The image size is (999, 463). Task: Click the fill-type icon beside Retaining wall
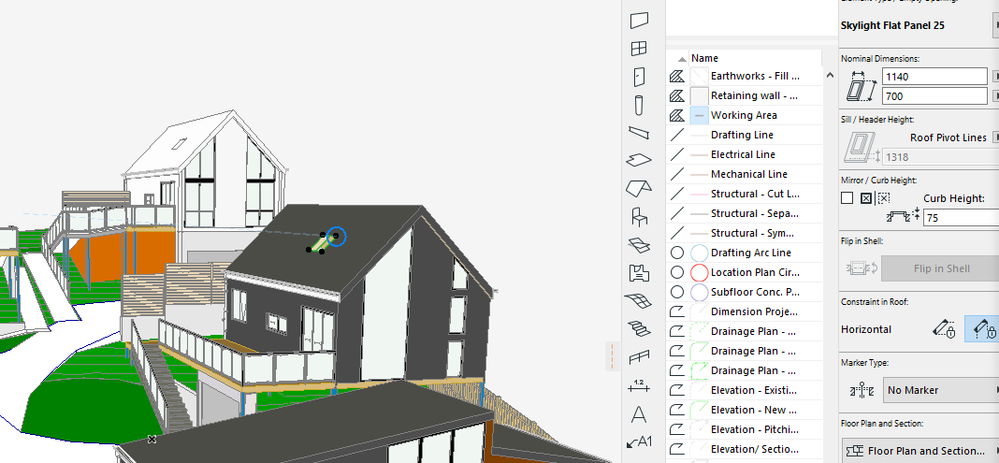pyautogui.click(x=677, y=96)
